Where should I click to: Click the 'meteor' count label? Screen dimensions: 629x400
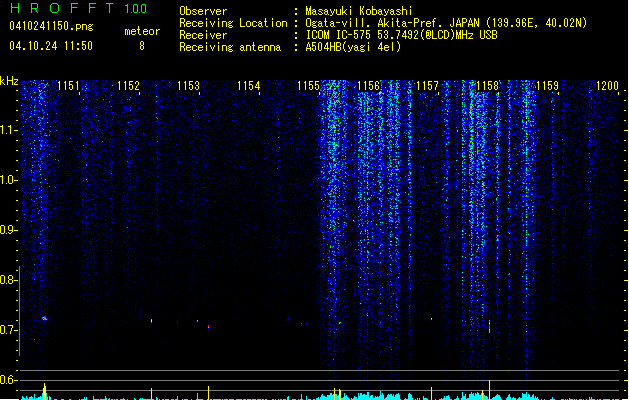coord(142,31)
